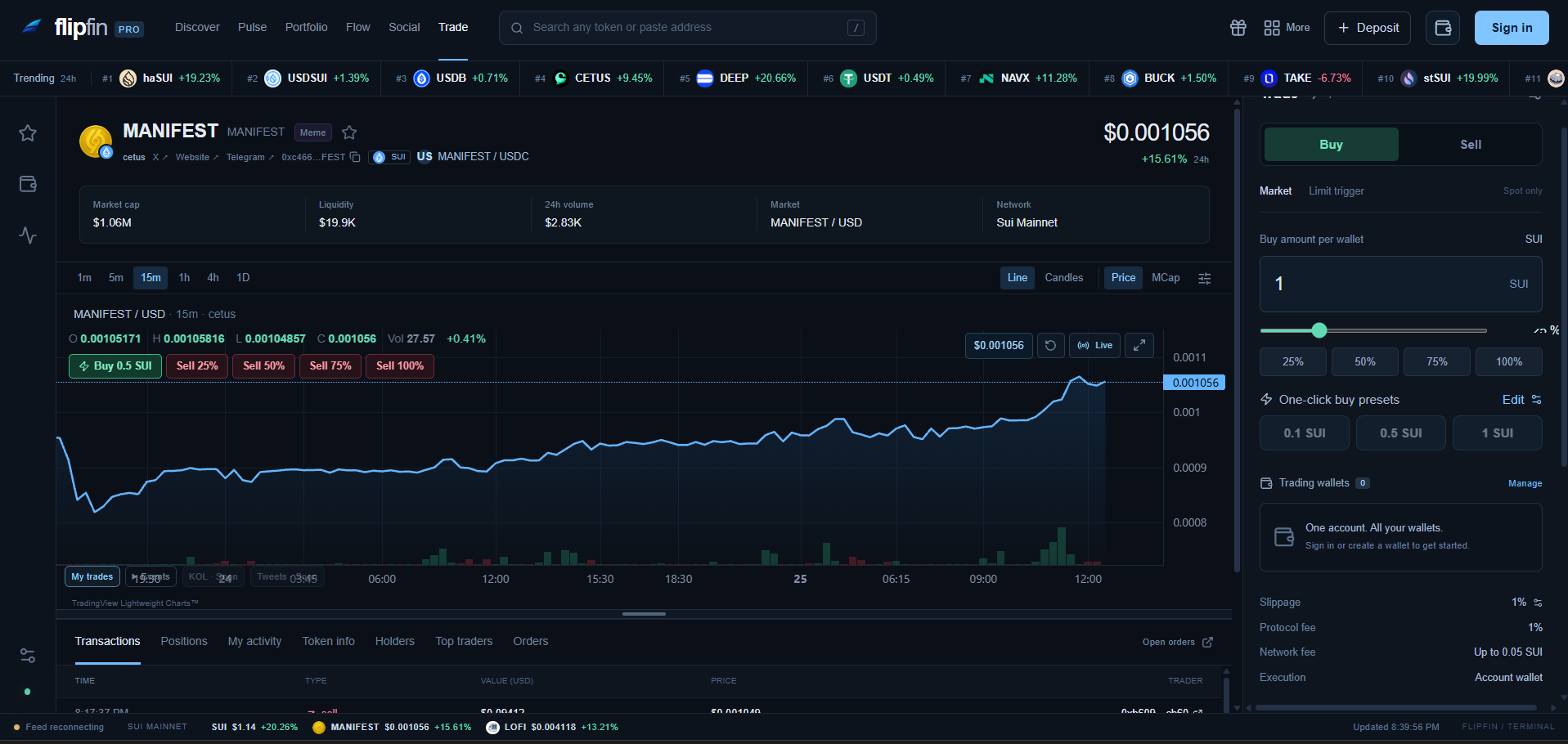Show chart by Price

pos(1123,278)
